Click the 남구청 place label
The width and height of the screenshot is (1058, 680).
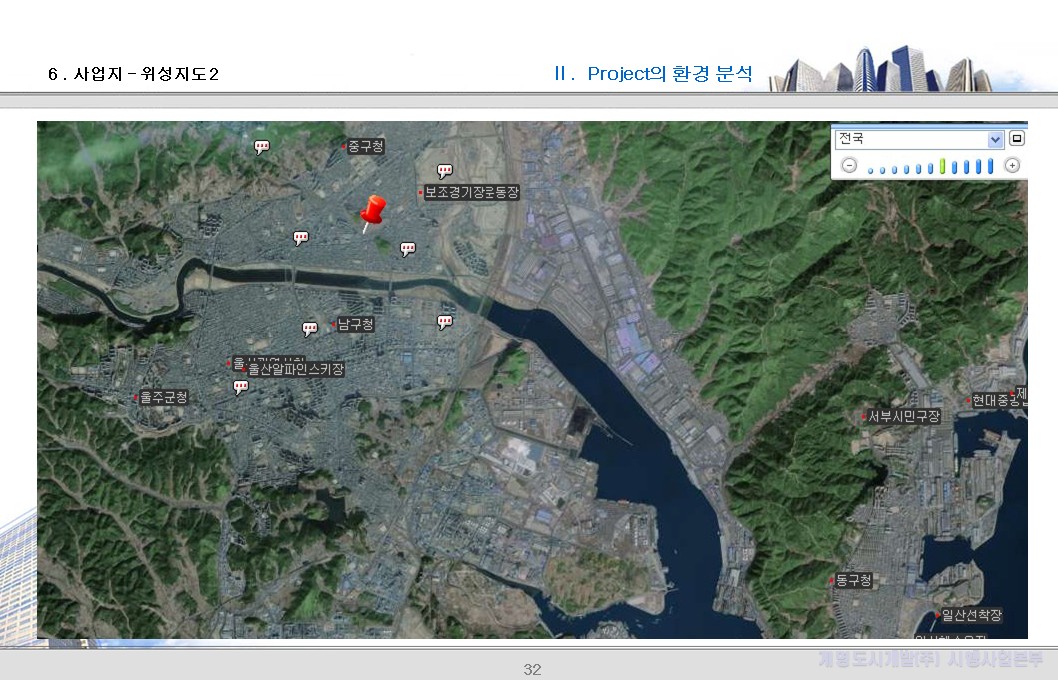pos(355,324)
